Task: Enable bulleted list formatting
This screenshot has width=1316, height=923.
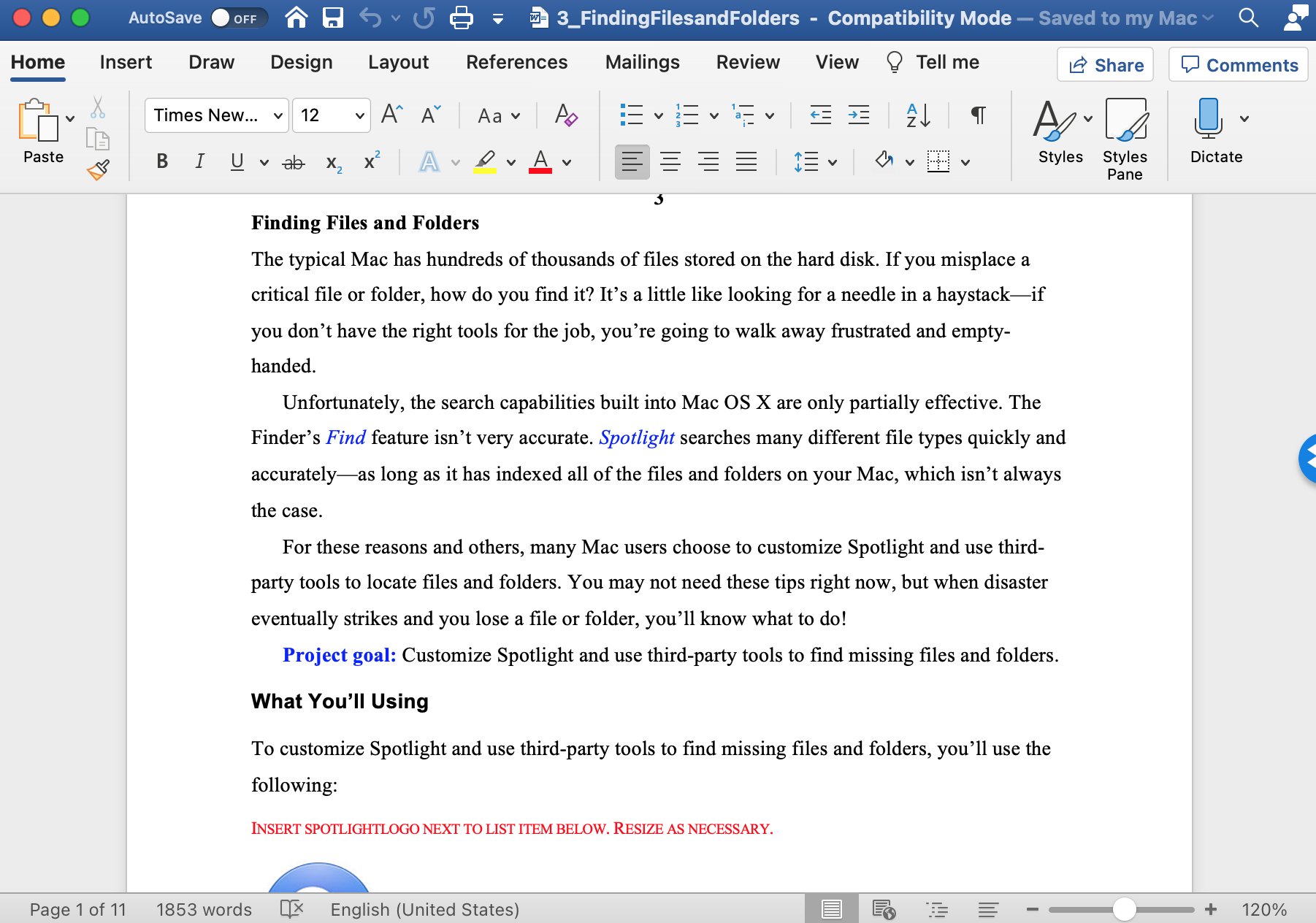Action: 632,115
